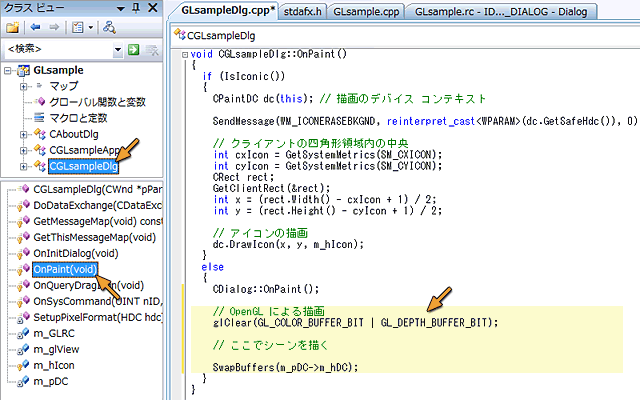Select the m_hIcon member variable

pos(54,365)
